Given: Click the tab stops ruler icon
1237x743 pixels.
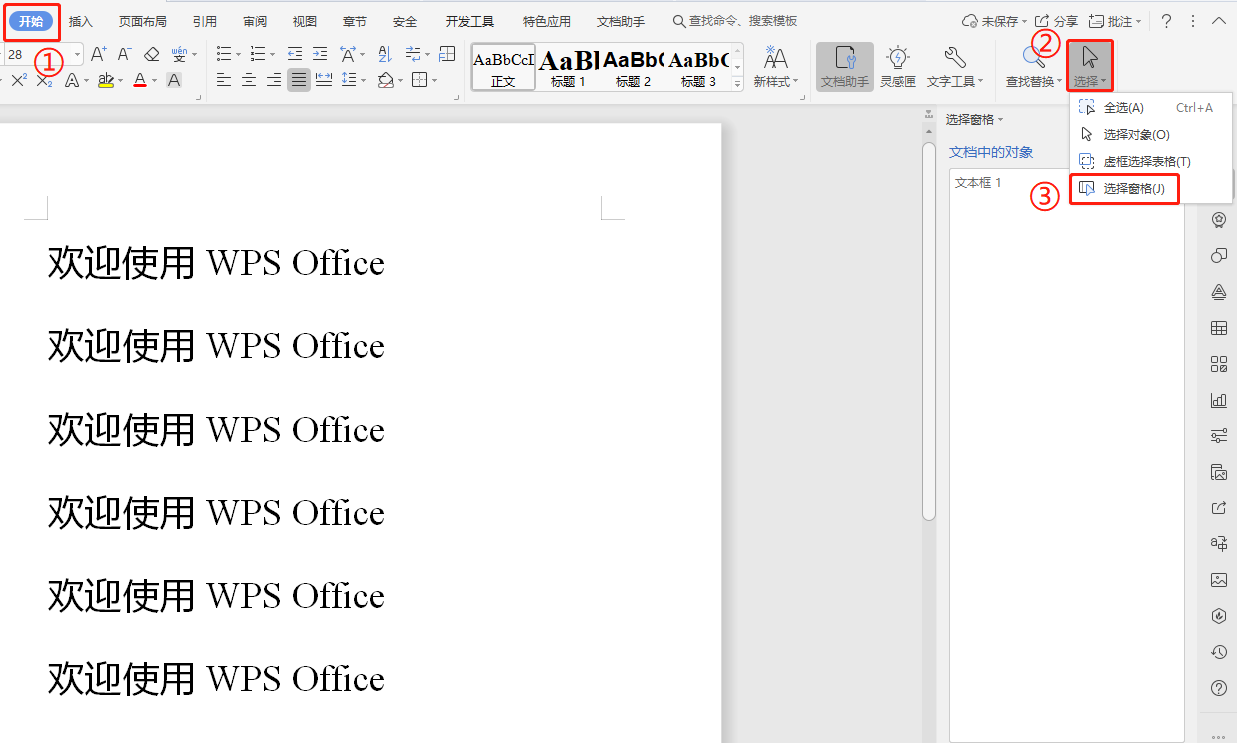Looking at the screenshot, I should [x=447, y=54].
